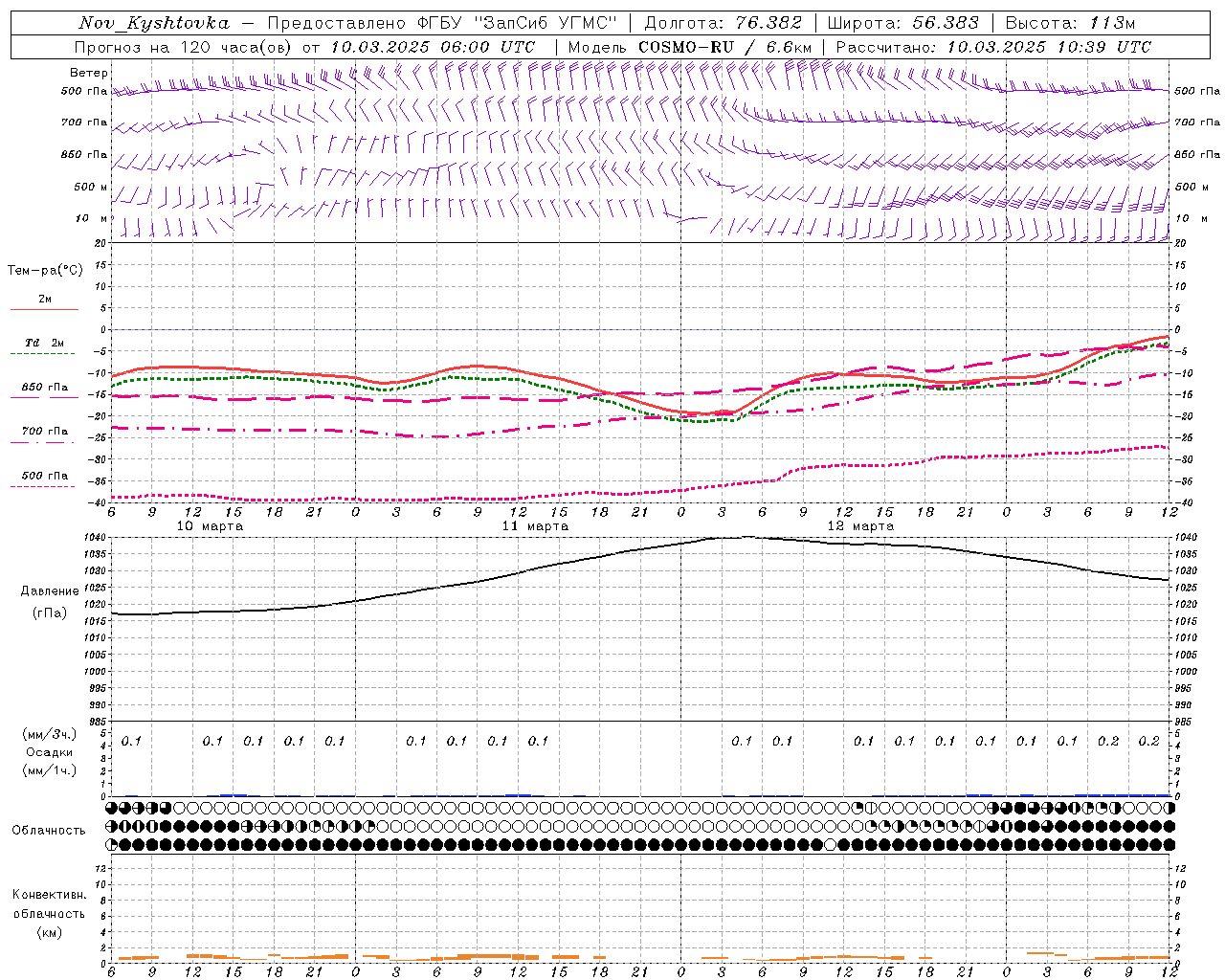Screen dimensions: 1225x980
Task: Click the provider text ФГБУ "ЗапСиб УГМС"
Action: 519,23
